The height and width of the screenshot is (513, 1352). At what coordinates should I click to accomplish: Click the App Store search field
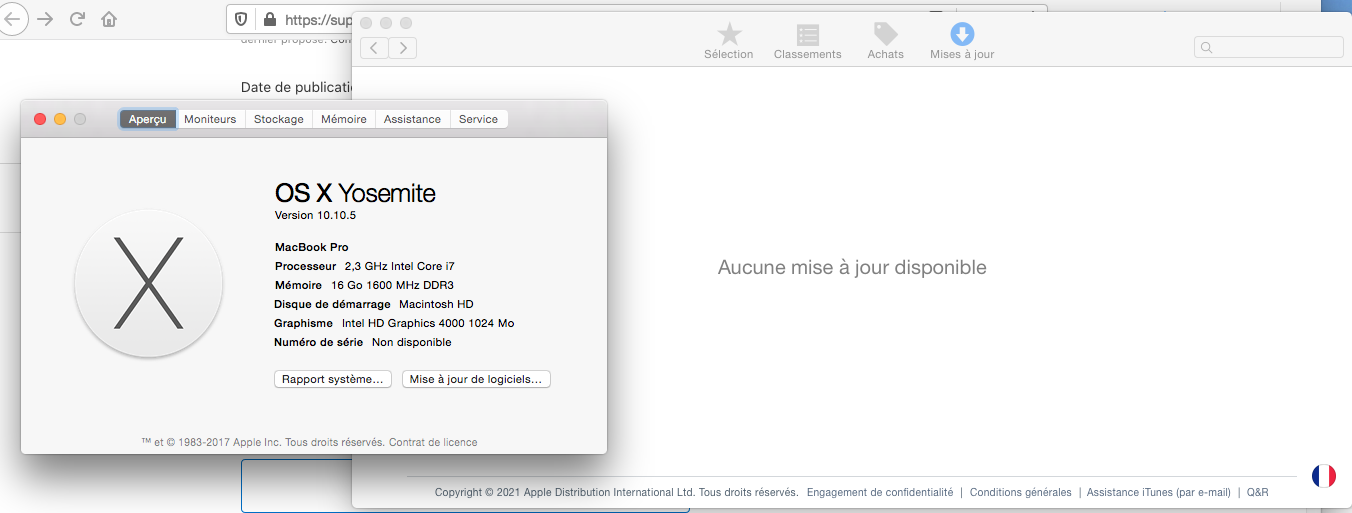click(x=1268, y=47)
